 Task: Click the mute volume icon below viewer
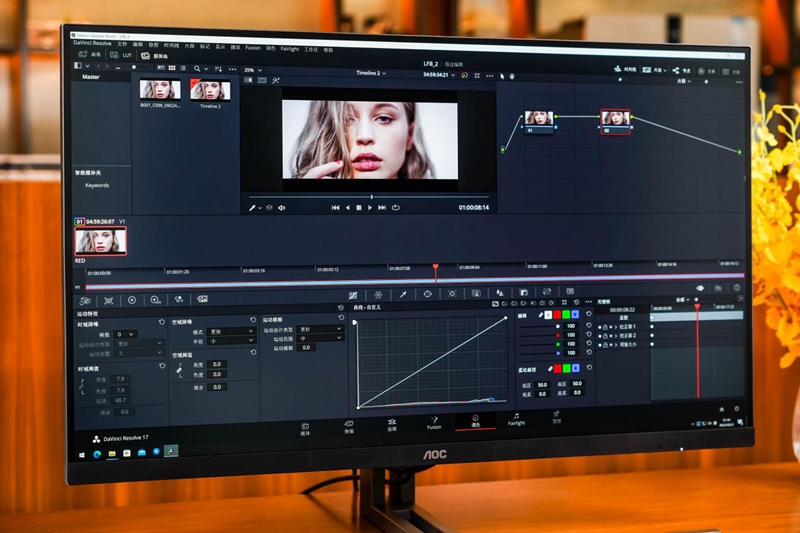coord(282,207)
